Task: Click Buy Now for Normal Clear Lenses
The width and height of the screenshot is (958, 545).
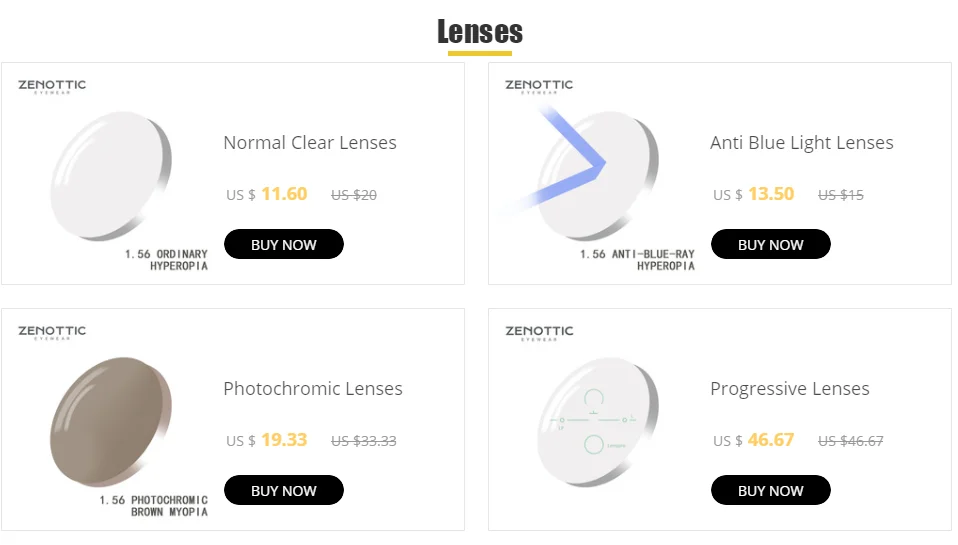Action: click(283, 244)
